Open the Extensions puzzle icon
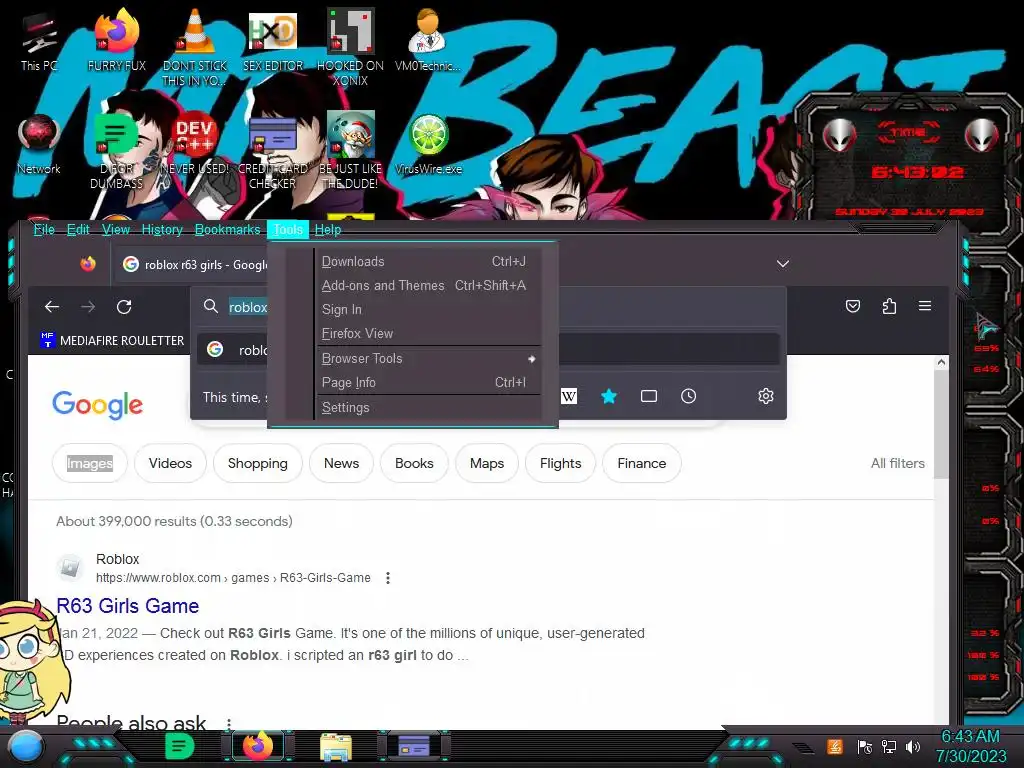Viewport: 1024px width, 768px height. point(889,306)
